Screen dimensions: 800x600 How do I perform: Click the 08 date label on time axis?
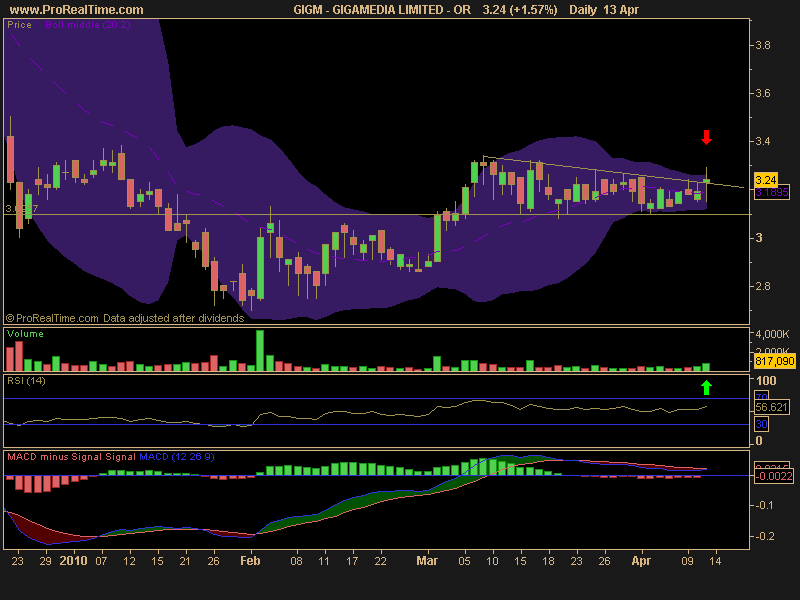[296, 561]
